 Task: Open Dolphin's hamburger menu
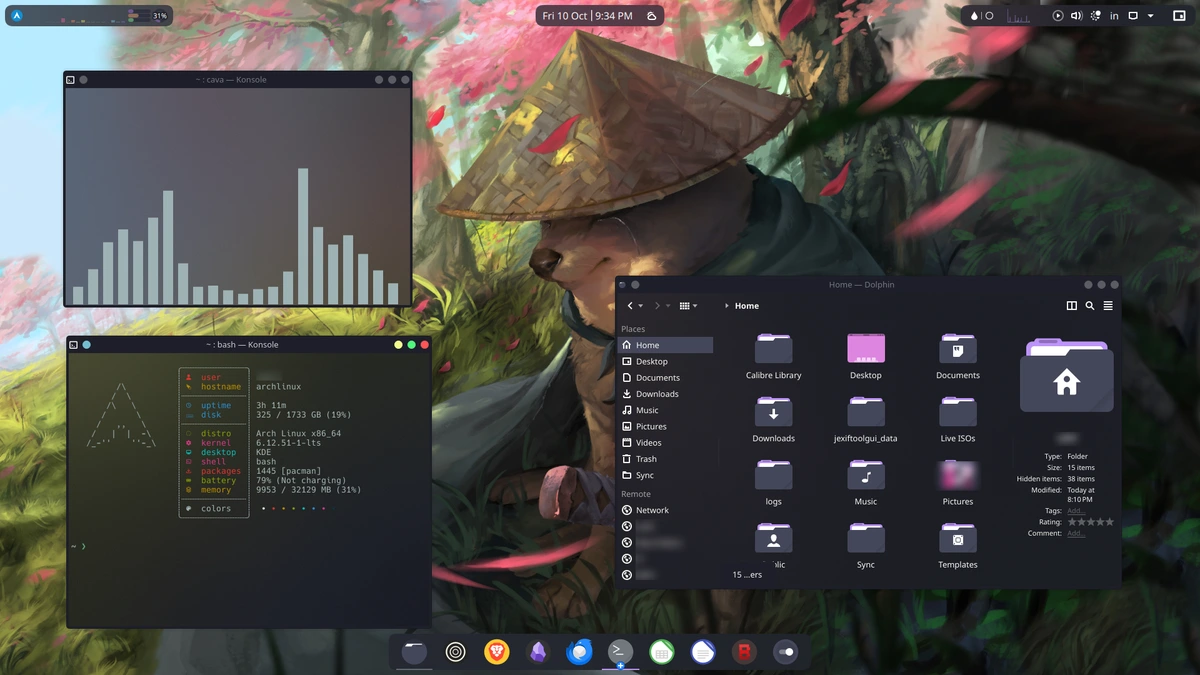tap(1107, 306)
